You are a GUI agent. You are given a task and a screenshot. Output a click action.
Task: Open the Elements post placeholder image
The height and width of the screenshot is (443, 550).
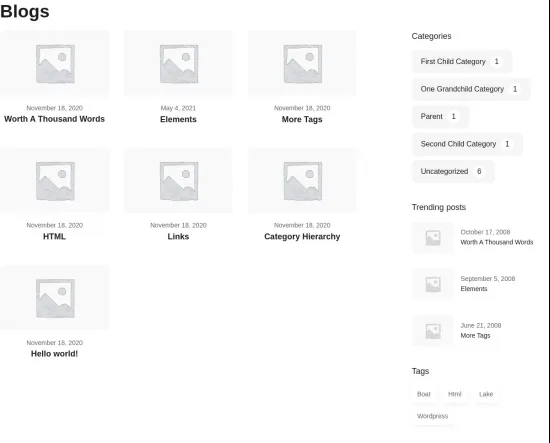[x=178, y=63]
